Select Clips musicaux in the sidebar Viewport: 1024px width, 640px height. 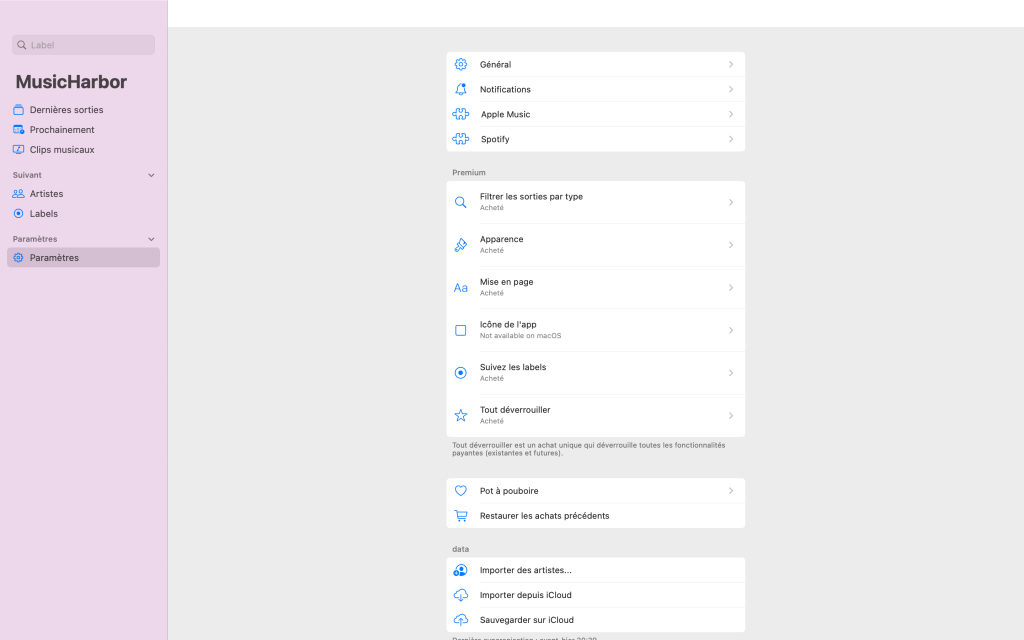click(x=62, y=150)
